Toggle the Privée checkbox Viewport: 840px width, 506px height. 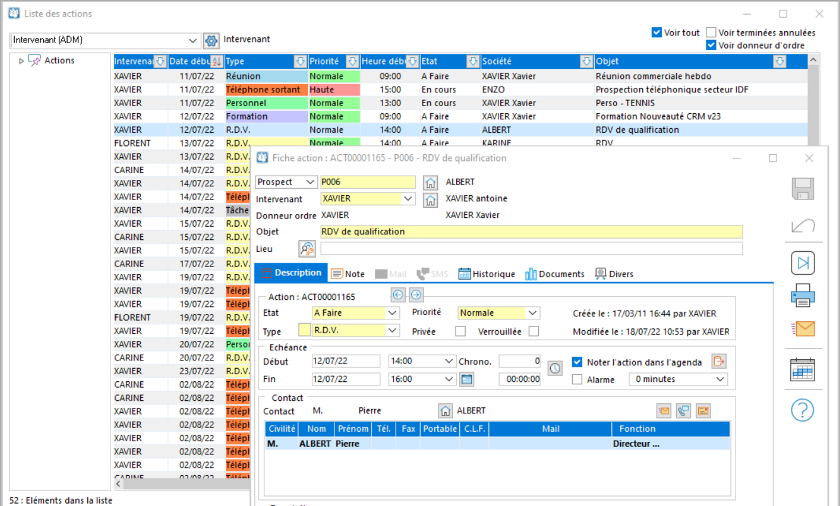pos(460,331)
